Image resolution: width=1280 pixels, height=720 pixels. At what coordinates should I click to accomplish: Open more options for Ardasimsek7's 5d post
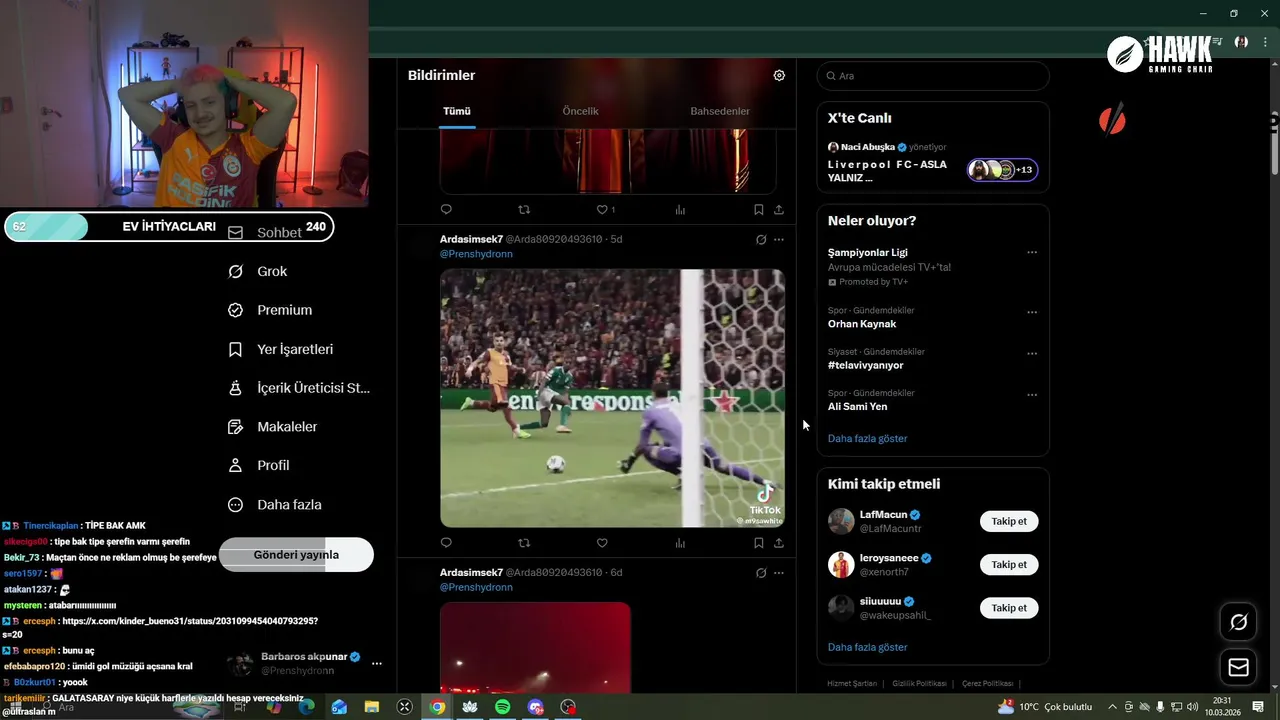(779, 239)
